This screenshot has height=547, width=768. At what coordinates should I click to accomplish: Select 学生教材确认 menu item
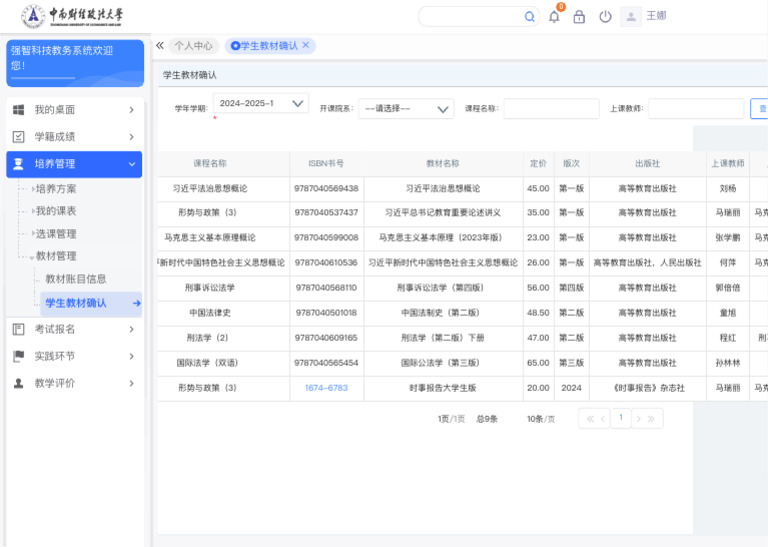click(91, 303)
